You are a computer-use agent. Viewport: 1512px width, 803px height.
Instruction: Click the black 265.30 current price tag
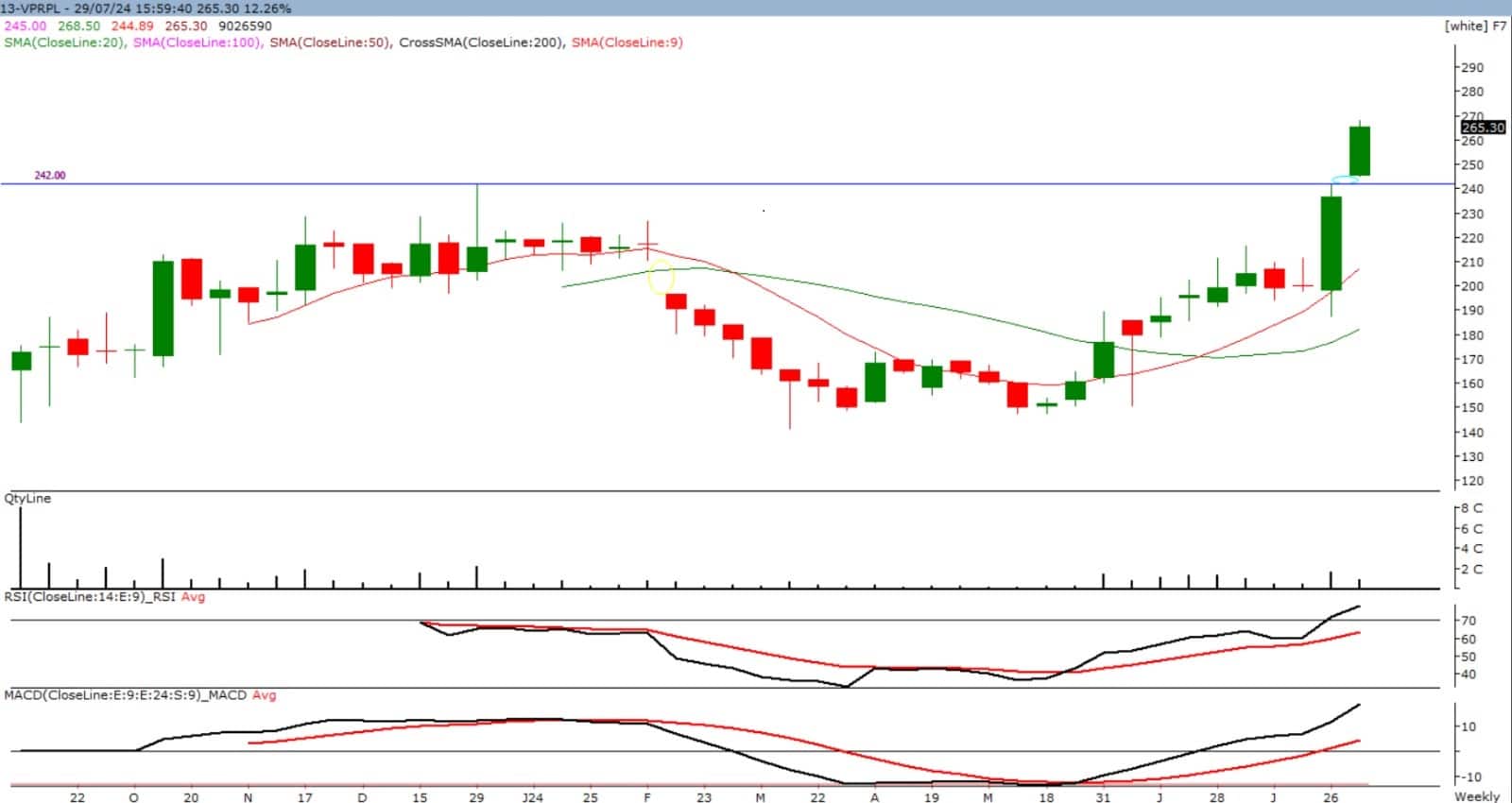point(1482,128)
